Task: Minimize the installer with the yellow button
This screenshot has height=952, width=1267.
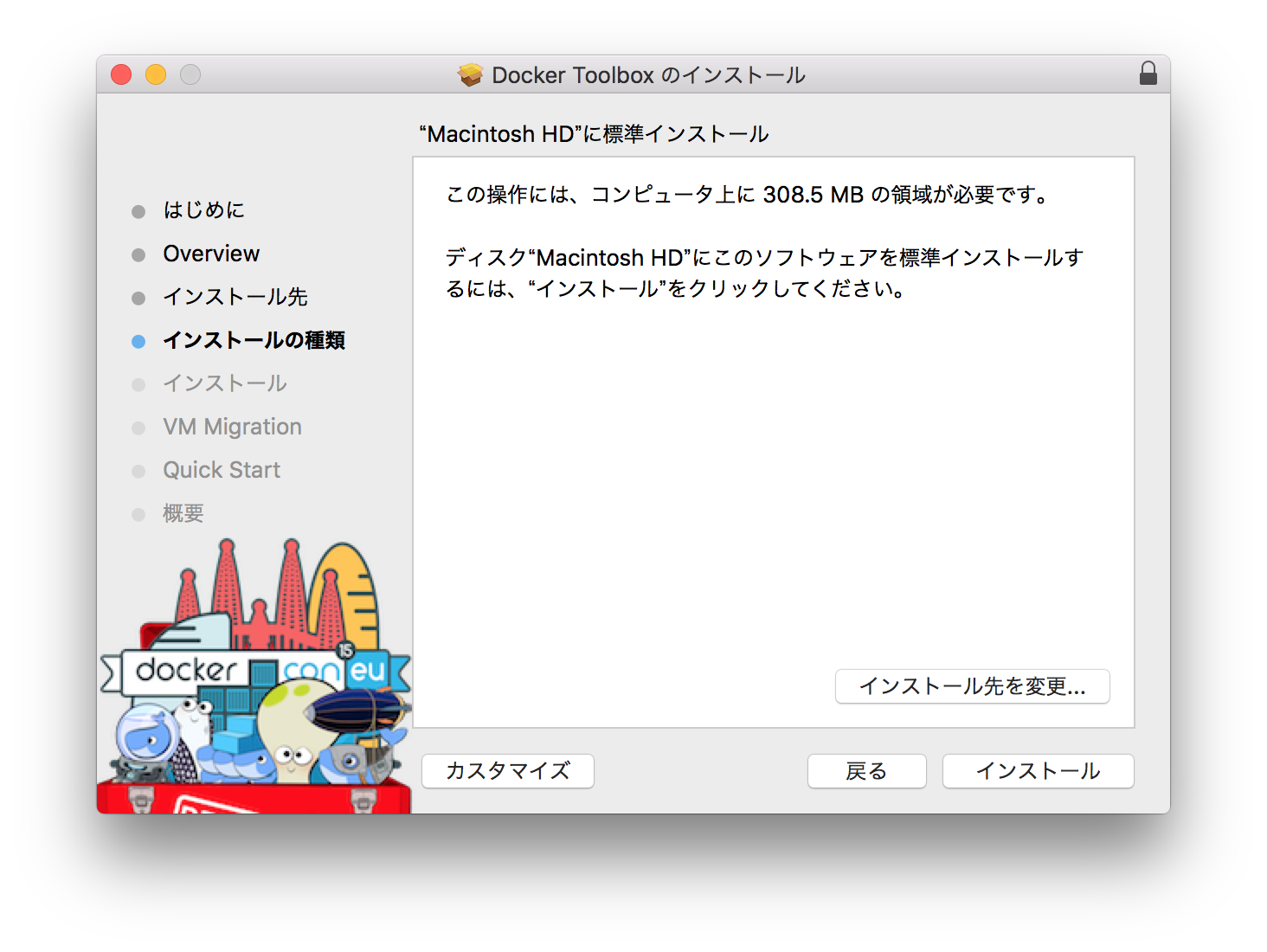Action: point(156,74)
